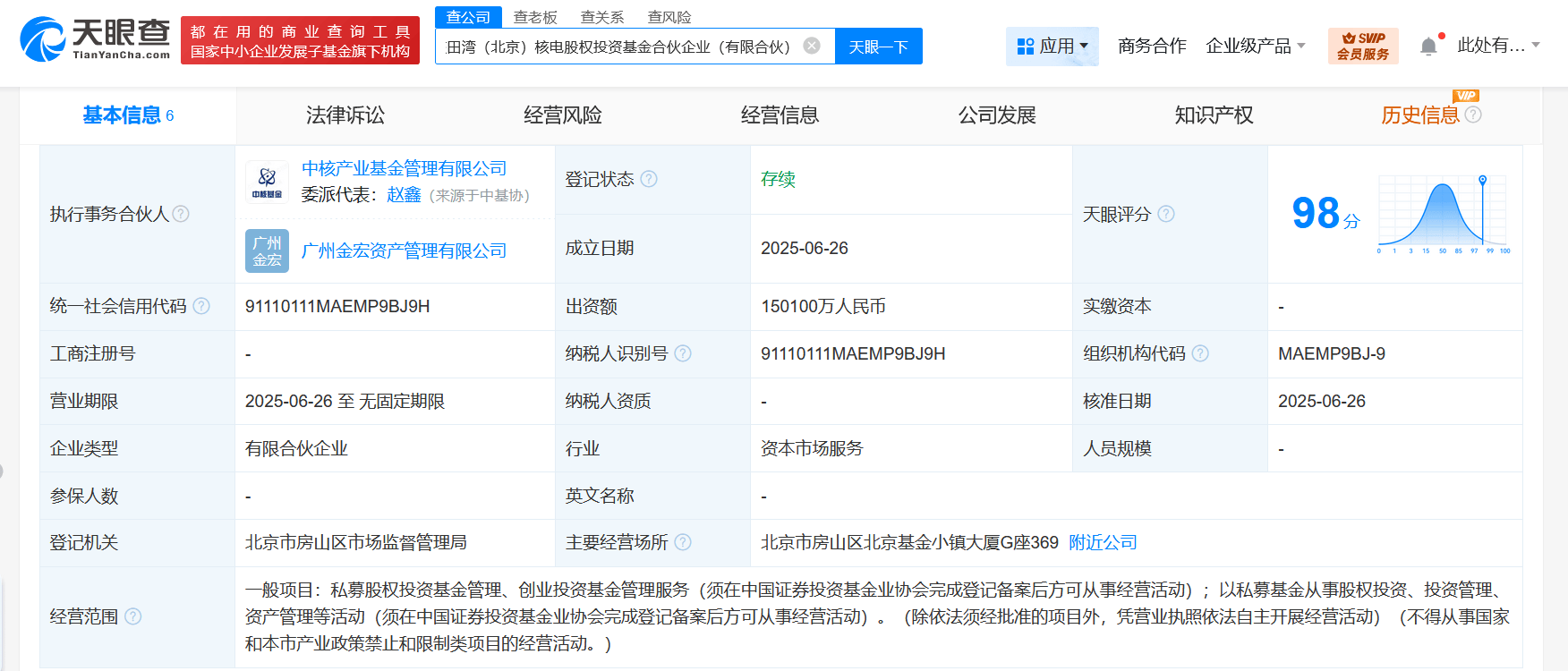Viewport: 1568px width, 671px height.
Task: Open the 历史信息 VIP tab
Action: (1419, 115)
